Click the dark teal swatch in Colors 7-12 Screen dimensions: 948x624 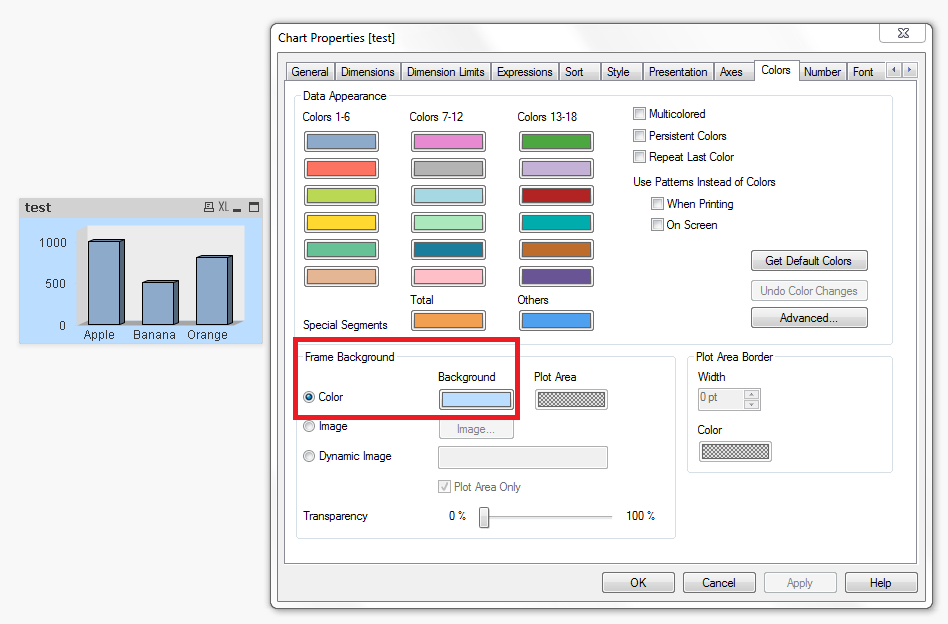coord(449,249)
